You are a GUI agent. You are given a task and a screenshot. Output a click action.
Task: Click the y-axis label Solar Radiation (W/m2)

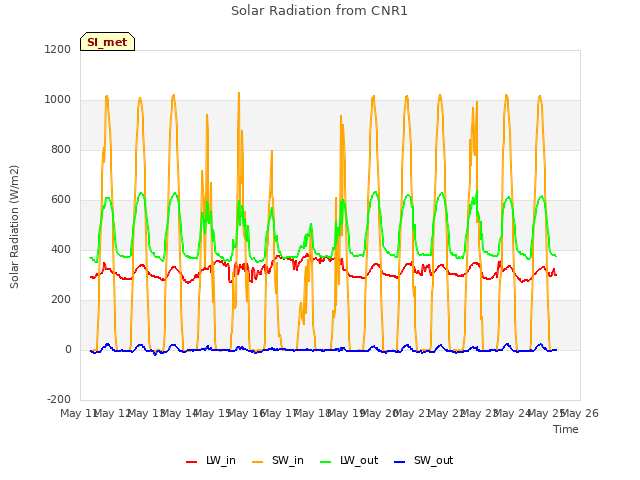[x=14, y=227]
